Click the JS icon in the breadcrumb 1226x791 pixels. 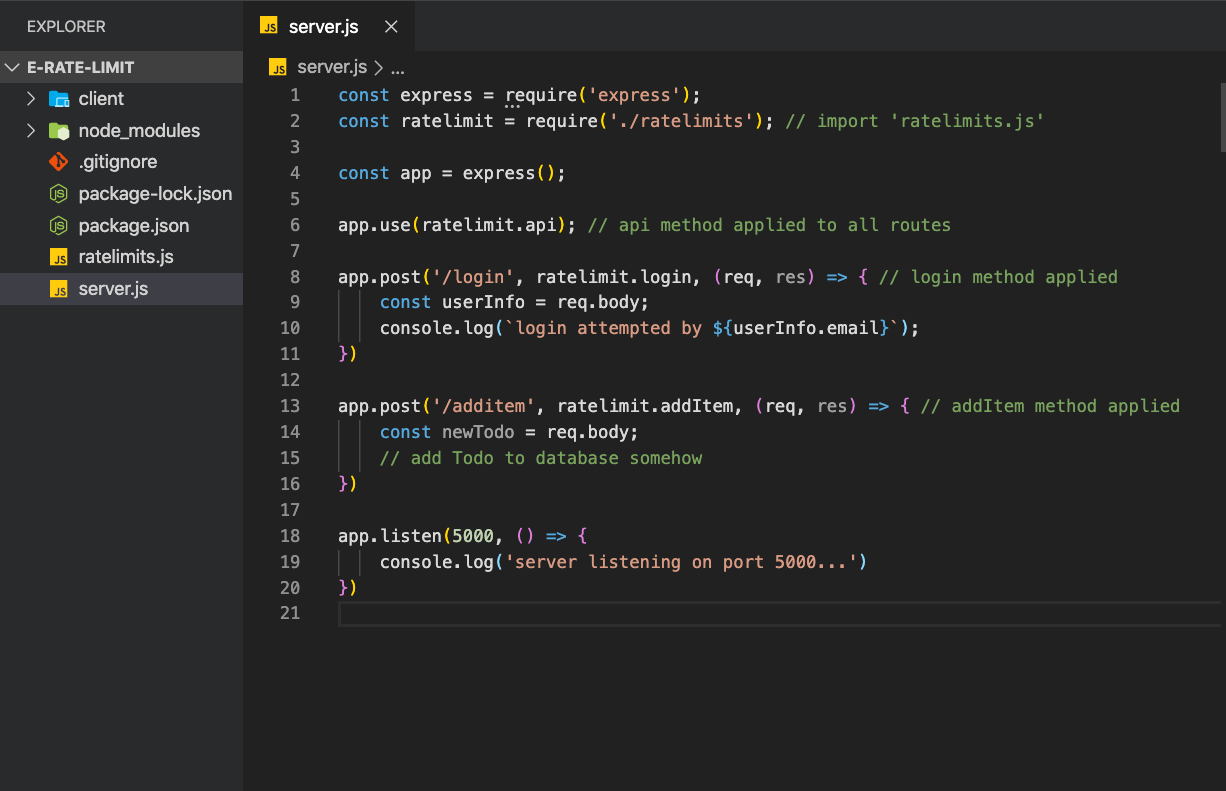(278, 68)
